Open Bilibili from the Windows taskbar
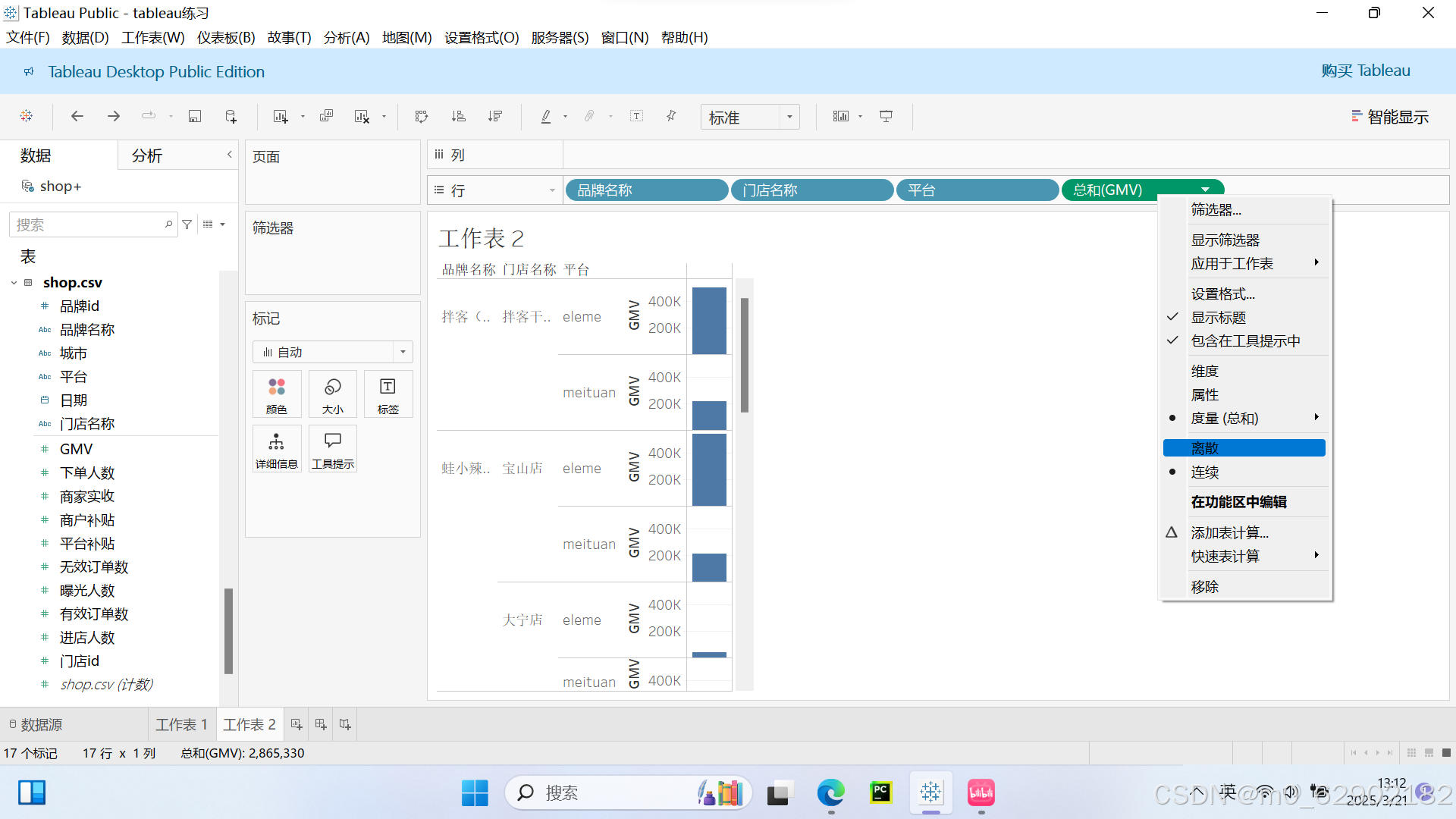Screen dimensions: 1456x819 coord(981,793)
